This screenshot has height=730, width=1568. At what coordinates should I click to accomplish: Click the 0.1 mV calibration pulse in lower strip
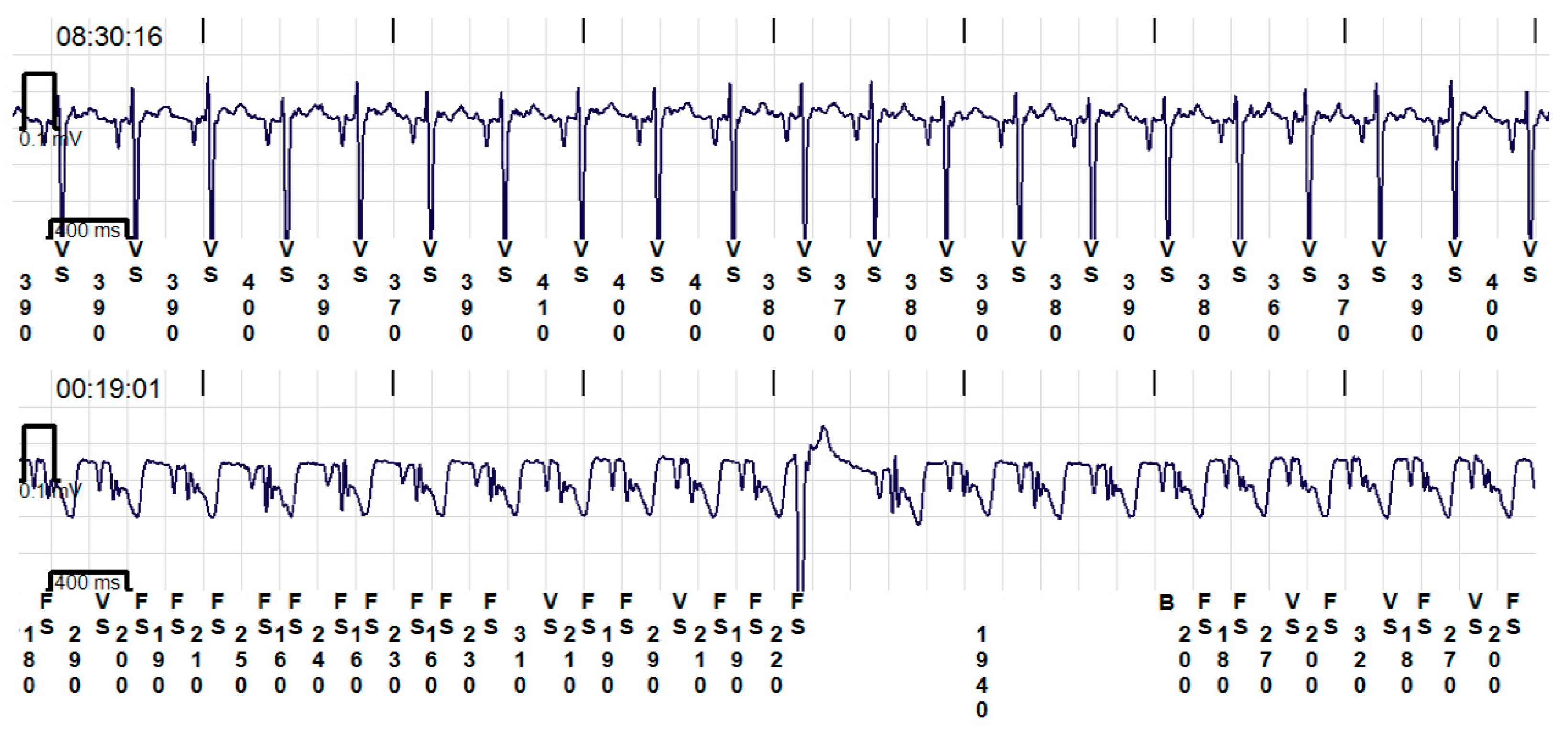(40, 452)
